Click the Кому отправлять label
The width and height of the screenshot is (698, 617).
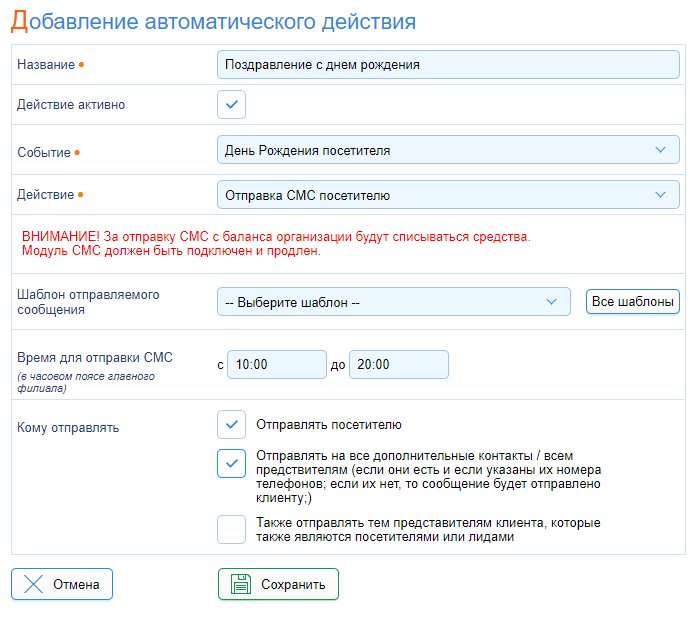pos(68,428)
